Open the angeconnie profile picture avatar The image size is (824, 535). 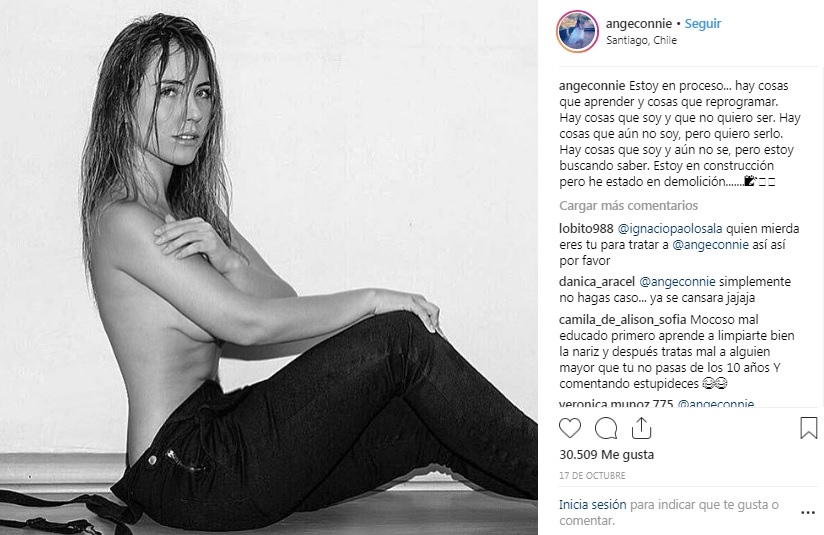577,31
